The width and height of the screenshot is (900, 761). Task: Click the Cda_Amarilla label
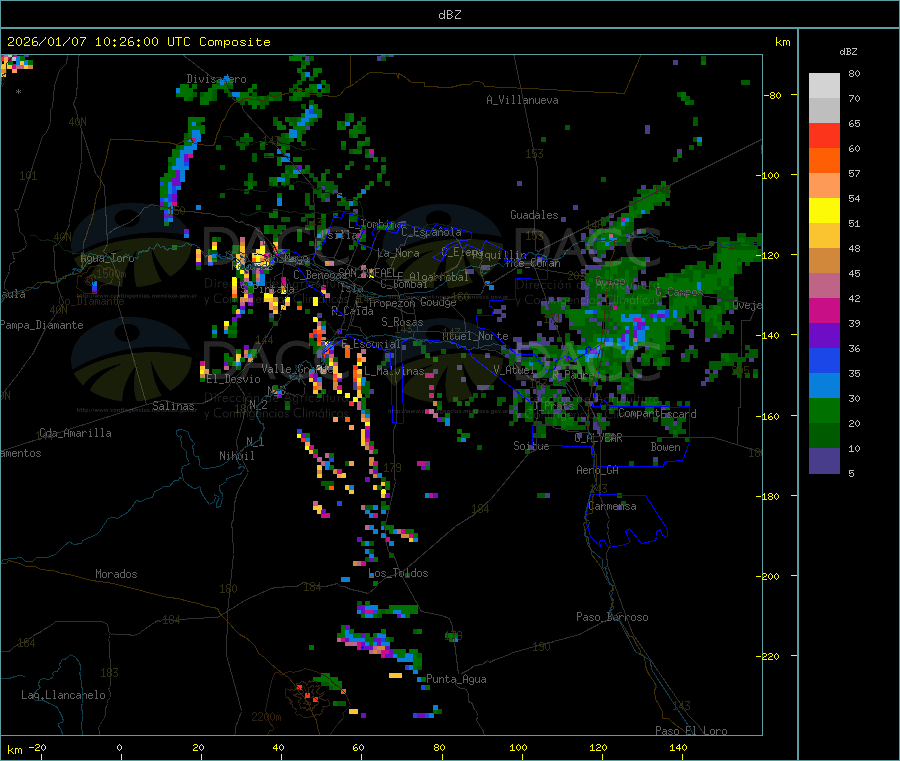(75, 433)
